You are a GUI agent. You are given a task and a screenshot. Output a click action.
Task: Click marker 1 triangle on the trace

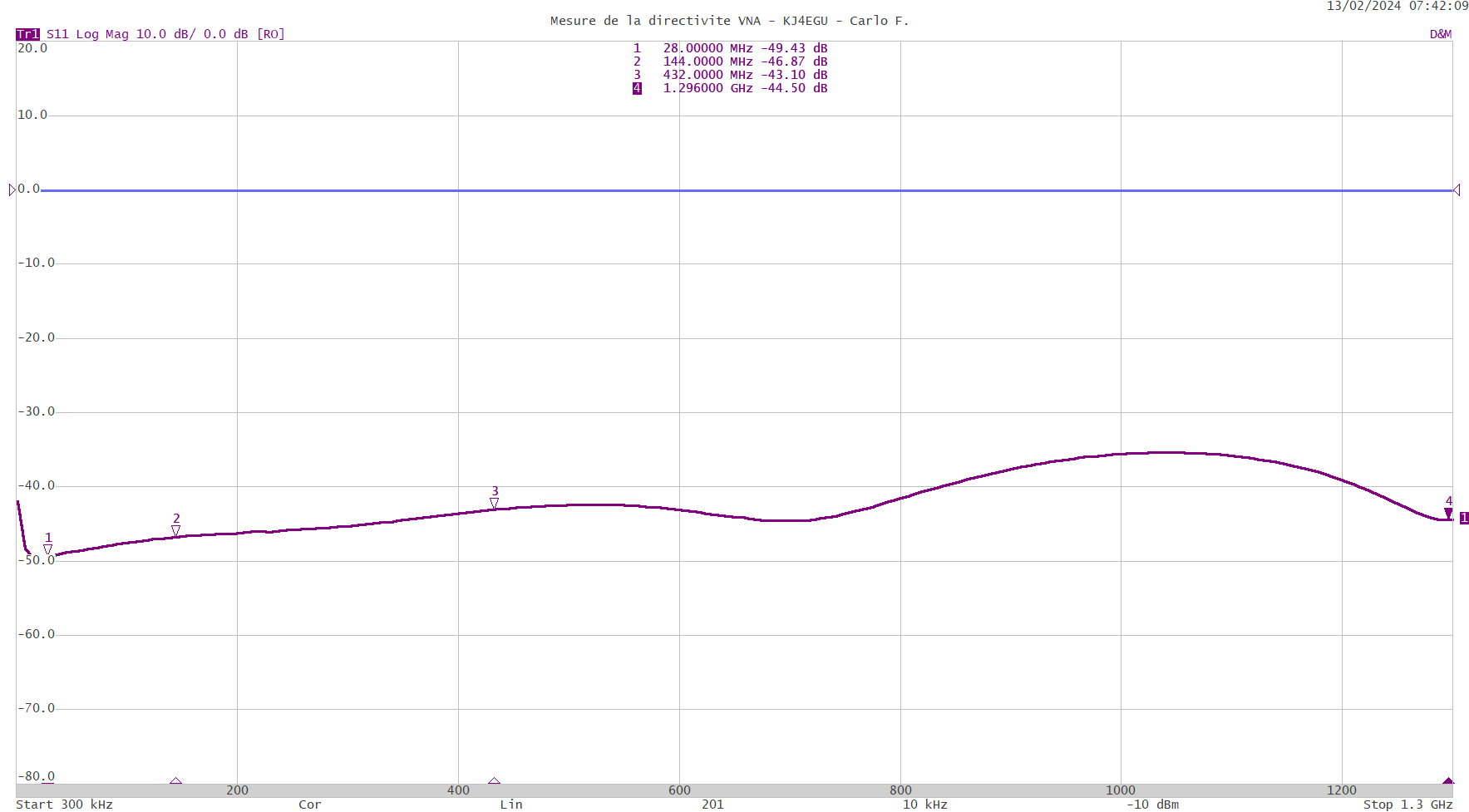tap(47, 549)
